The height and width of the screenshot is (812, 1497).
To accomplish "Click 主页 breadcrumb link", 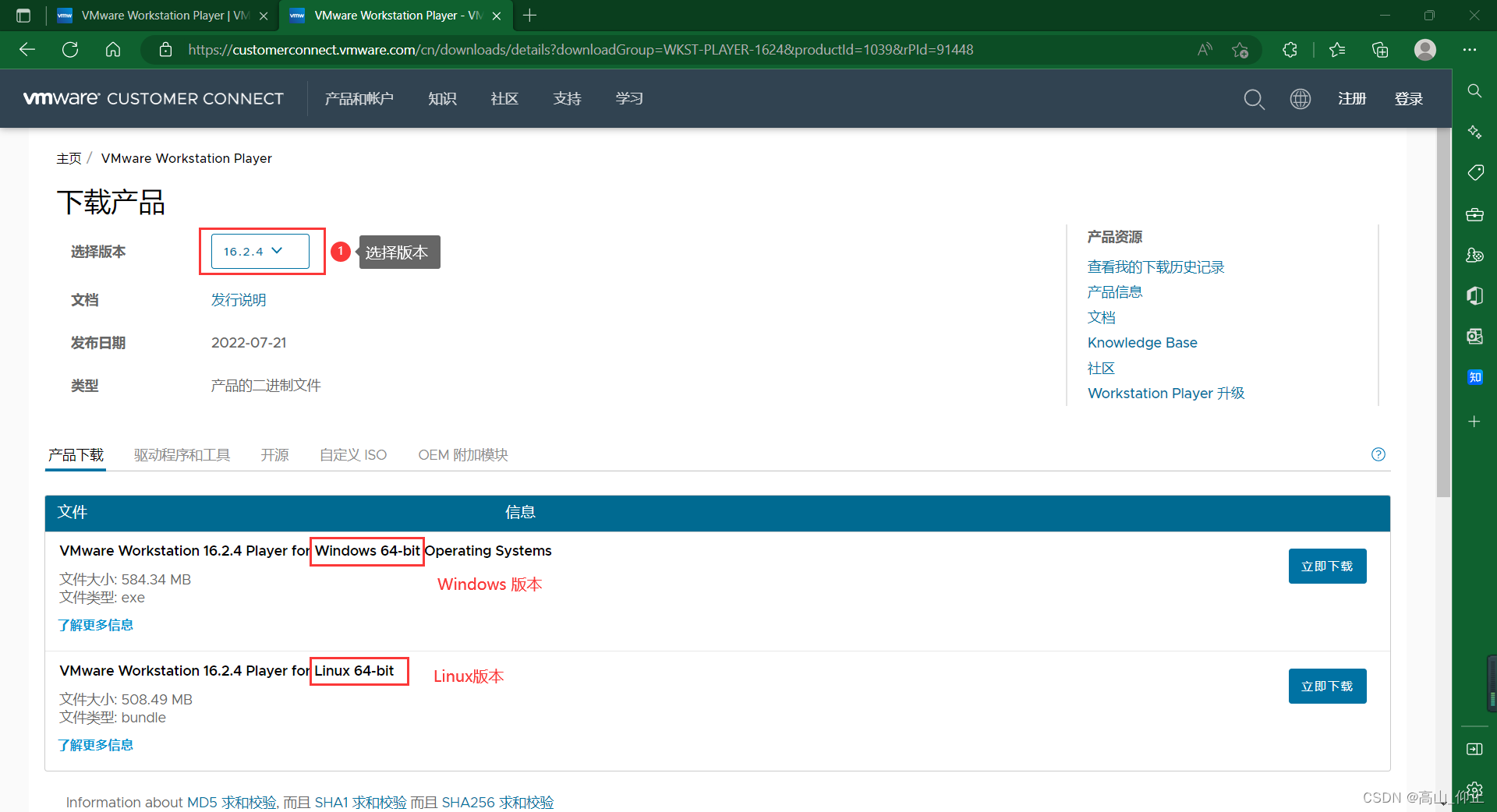I will pos(69,158).
